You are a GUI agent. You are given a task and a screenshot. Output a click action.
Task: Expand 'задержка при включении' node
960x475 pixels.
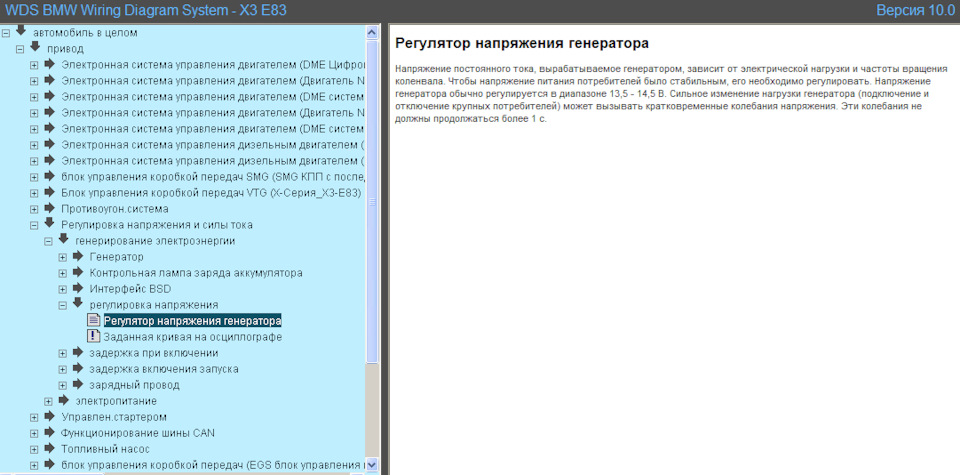point(62,354)
